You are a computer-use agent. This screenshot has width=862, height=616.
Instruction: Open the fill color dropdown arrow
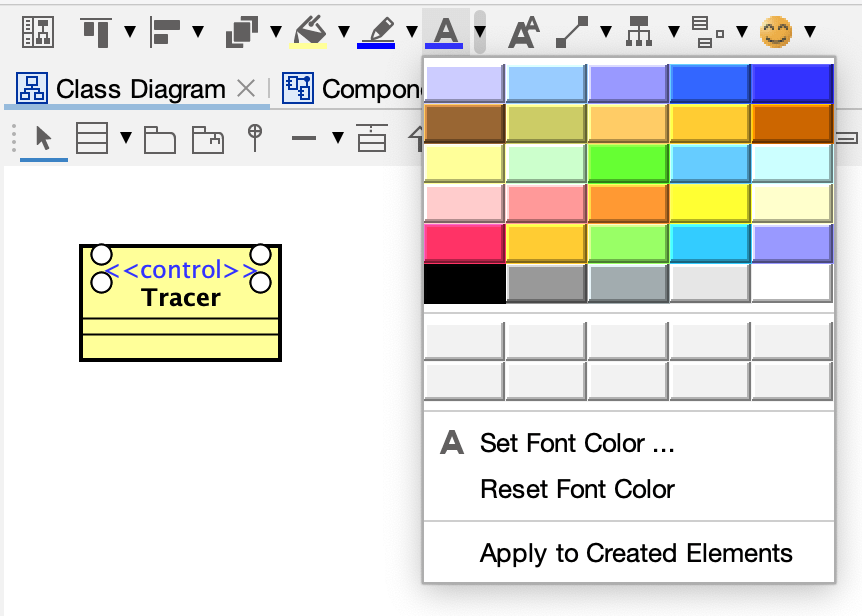(x=344, y=31)
